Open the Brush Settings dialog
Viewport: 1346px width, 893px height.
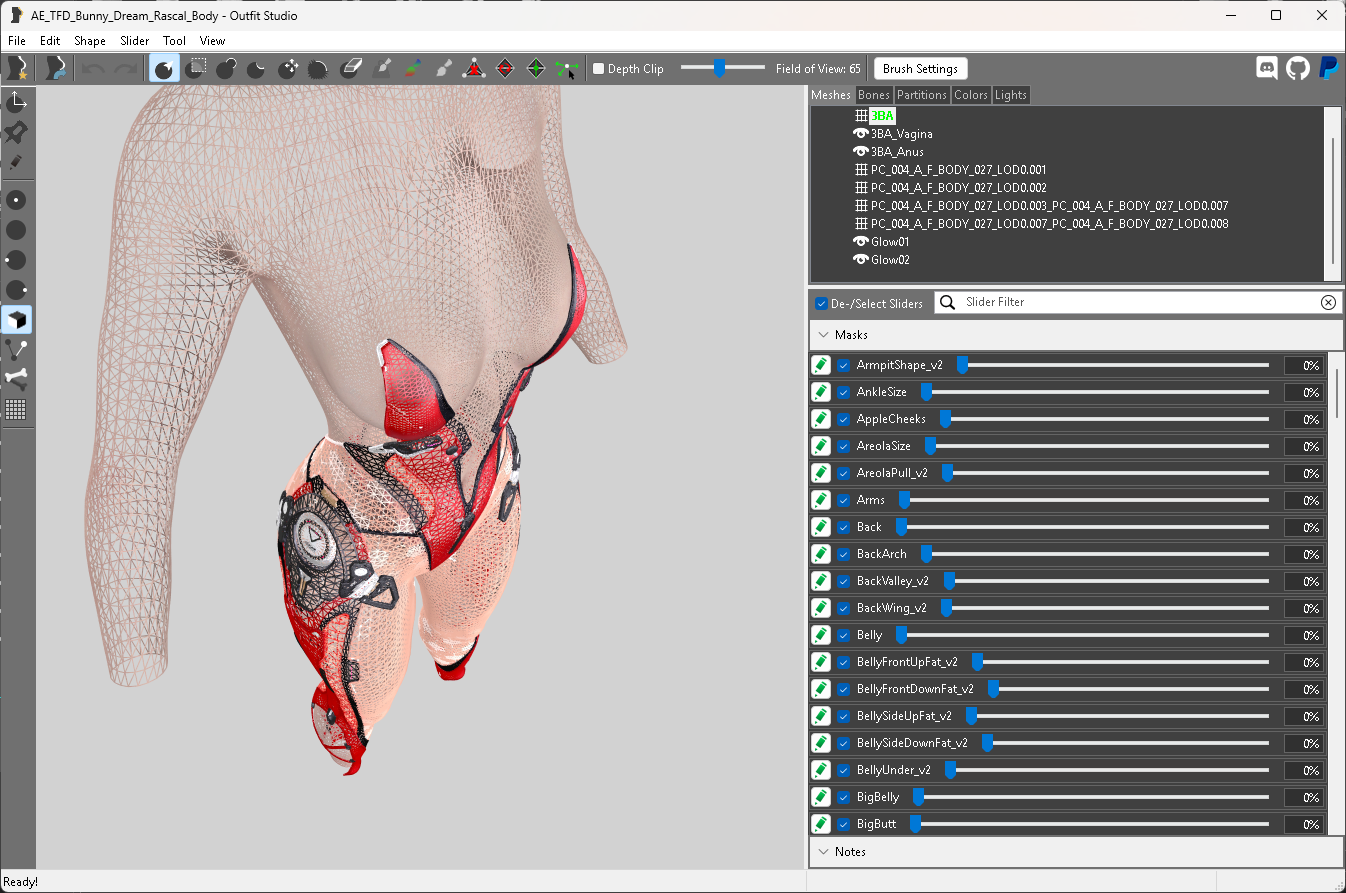point(920,69)
